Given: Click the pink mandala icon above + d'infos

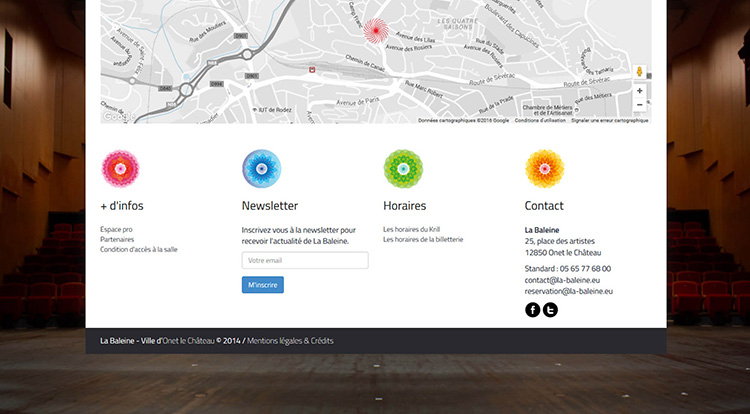Looking at the screenshot, I should coord(121,169).
